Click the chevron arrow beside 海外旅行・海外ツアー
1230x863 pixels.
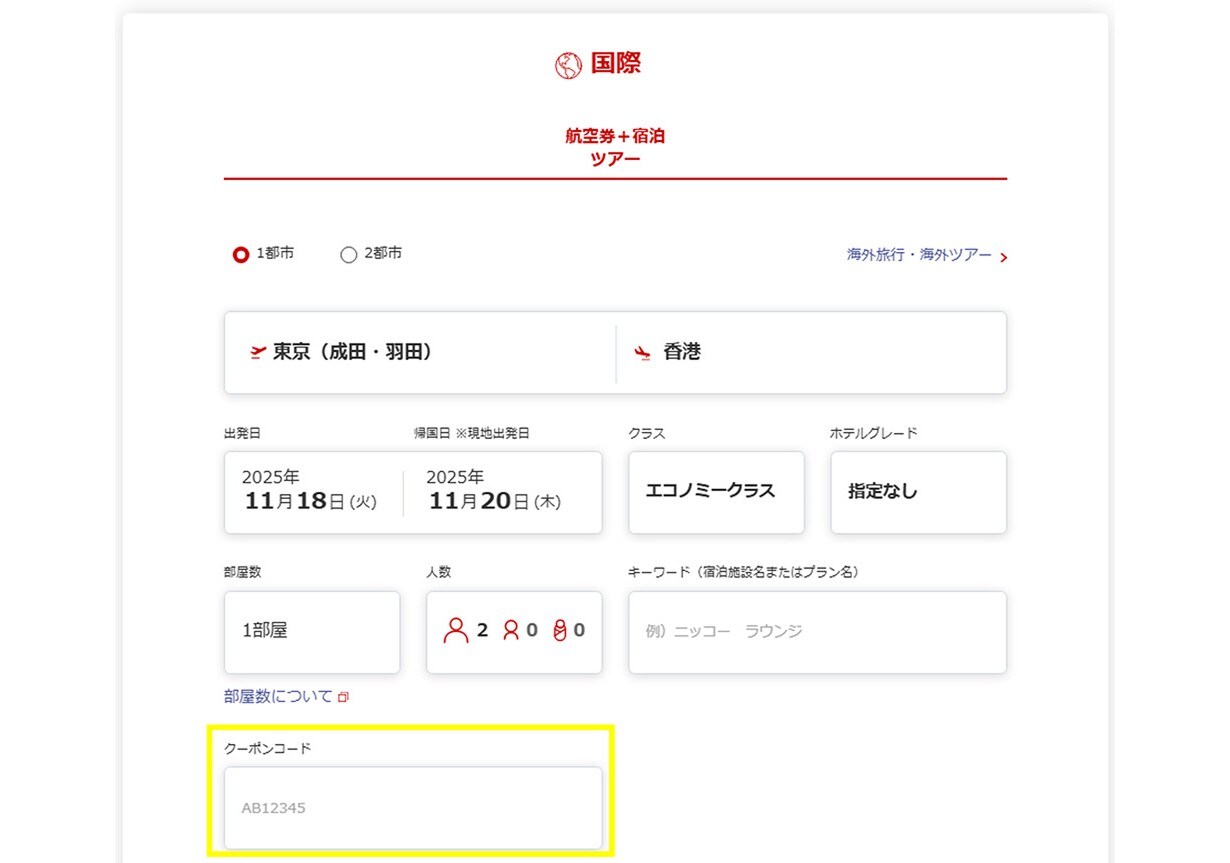click(x=1006, y=257)
